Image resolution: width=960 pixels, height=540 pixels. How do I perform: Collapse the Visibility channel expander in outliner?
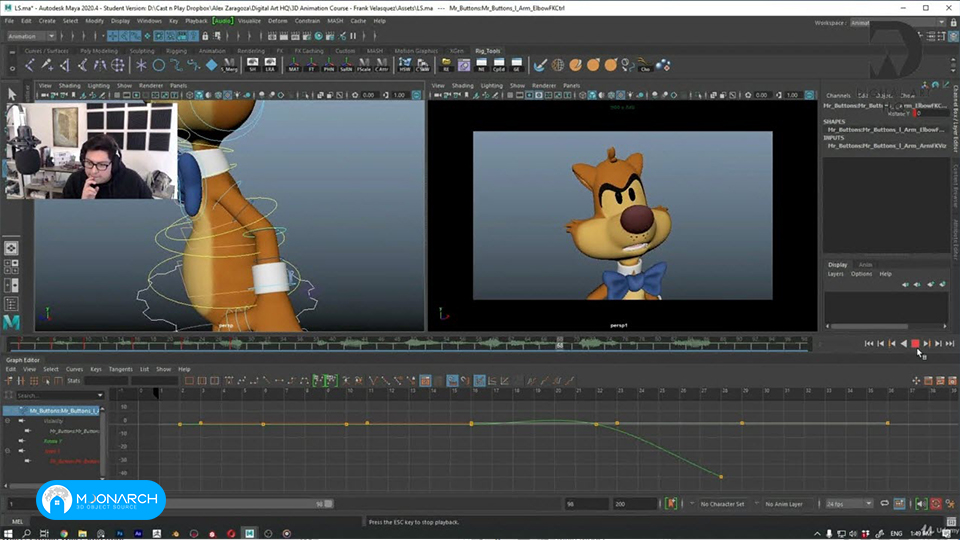tap(8, 421)
